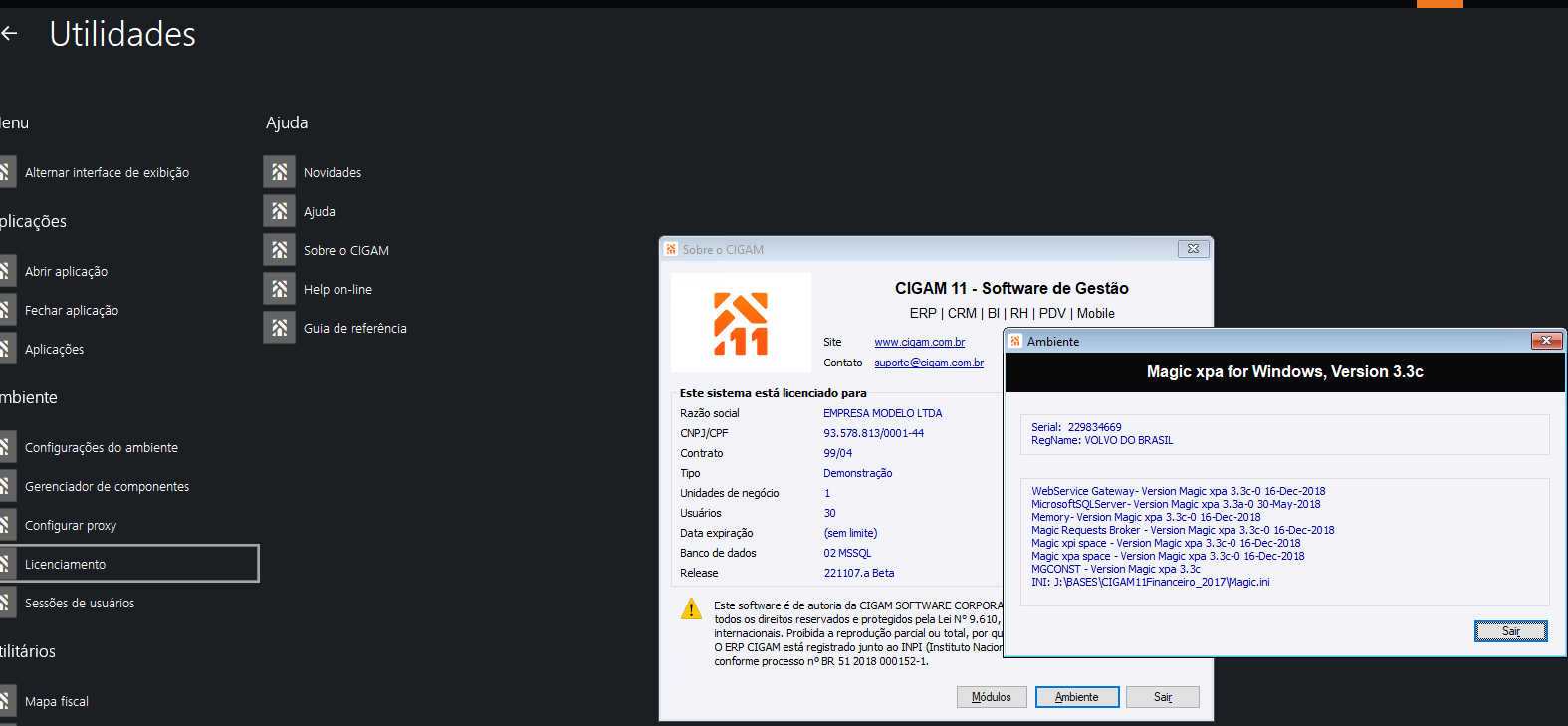1568x726 pixels.
Task: Click the Magic xpa for Windows, Version 3.3c banner
Action: click(1285, 371)
